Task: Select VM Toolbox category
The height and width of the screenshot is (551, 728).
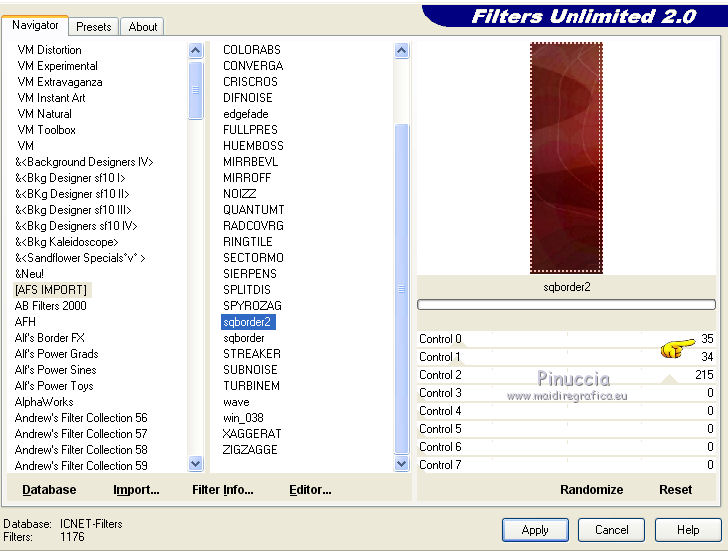Action: tap(46, 130)
